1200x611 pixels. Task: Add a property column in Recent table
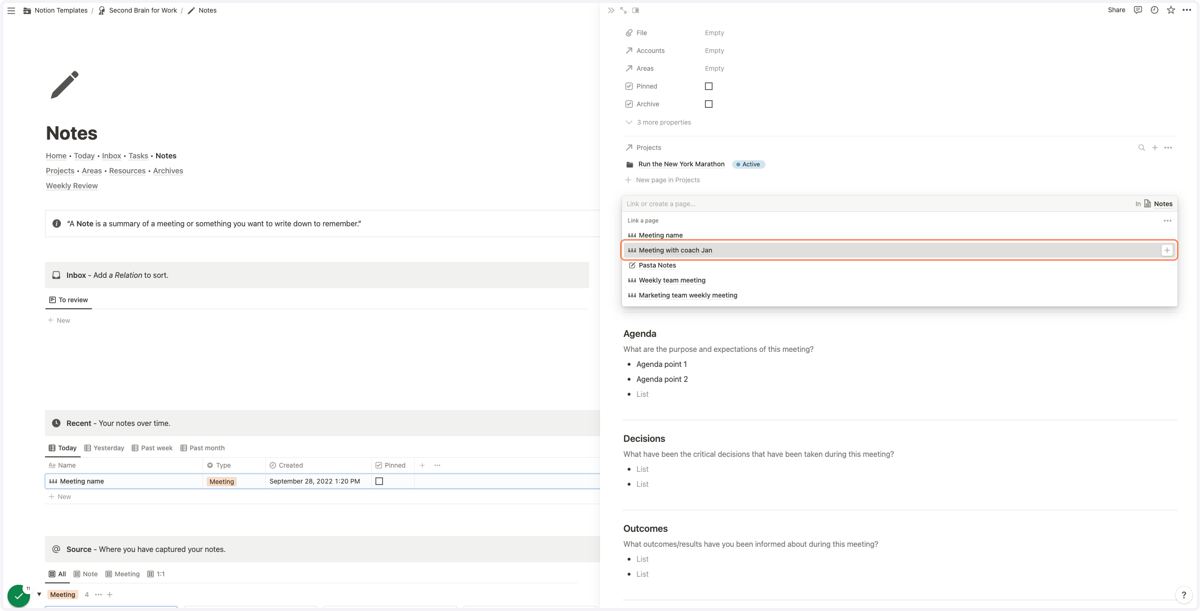point(422,465)
